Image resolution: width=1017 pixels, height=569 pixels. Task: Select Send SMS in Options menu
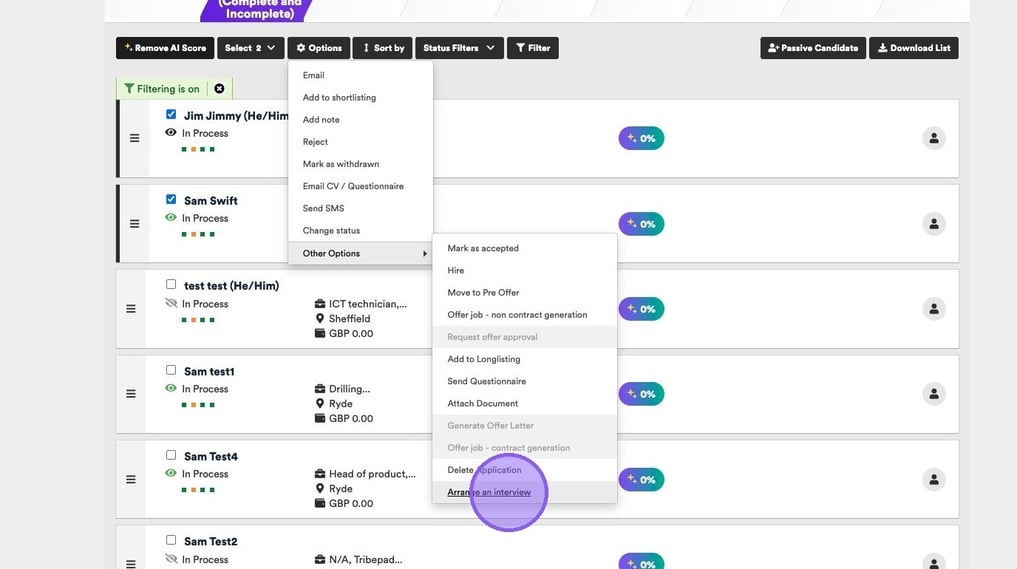(323, 208)
